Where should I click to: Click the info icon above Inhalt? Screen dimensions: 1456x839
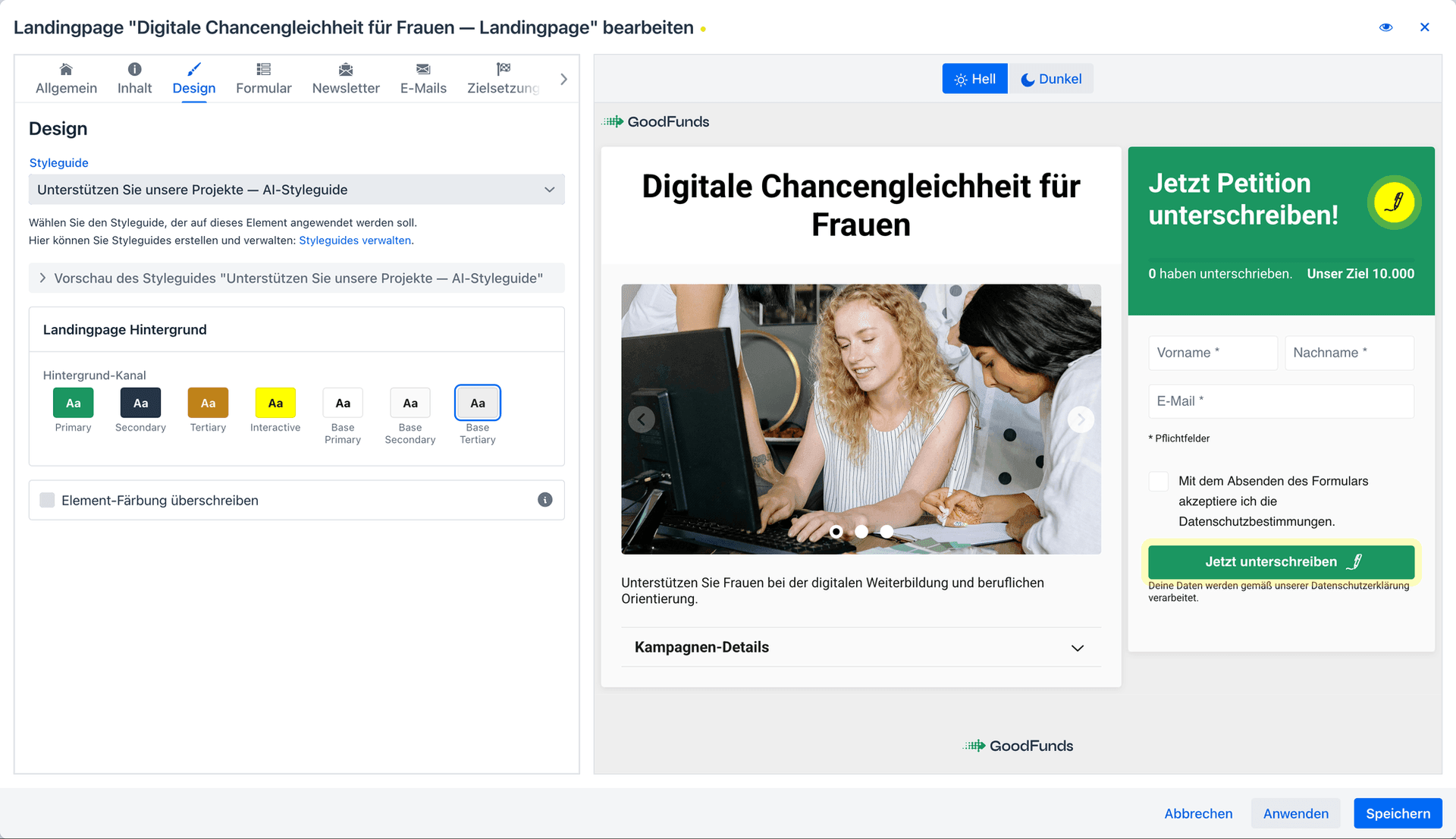134,69
